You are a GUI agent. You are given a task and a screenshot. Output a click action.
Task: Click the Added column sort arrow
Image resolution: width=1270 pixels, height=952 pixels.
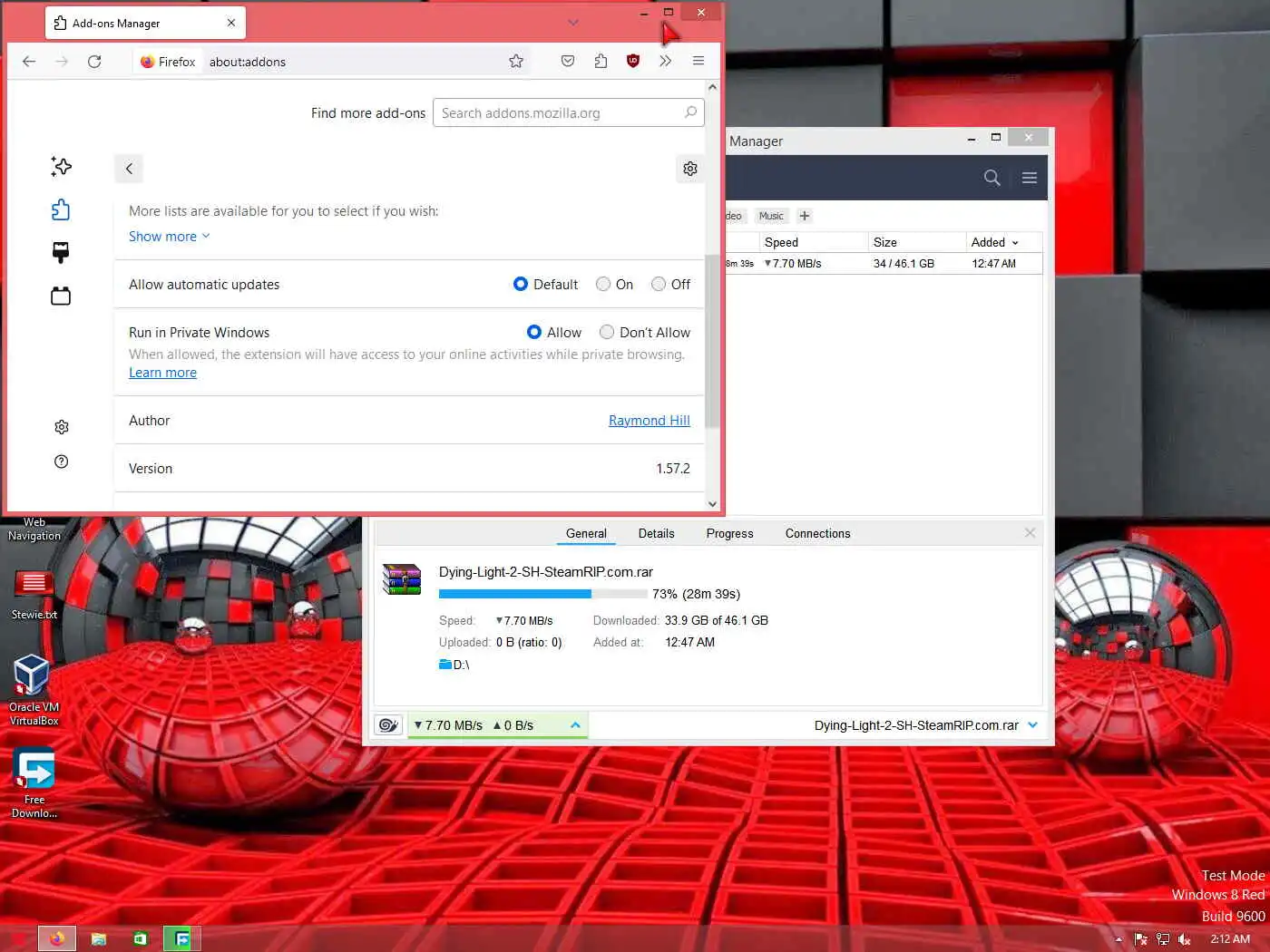click(x=1015, y=243)
